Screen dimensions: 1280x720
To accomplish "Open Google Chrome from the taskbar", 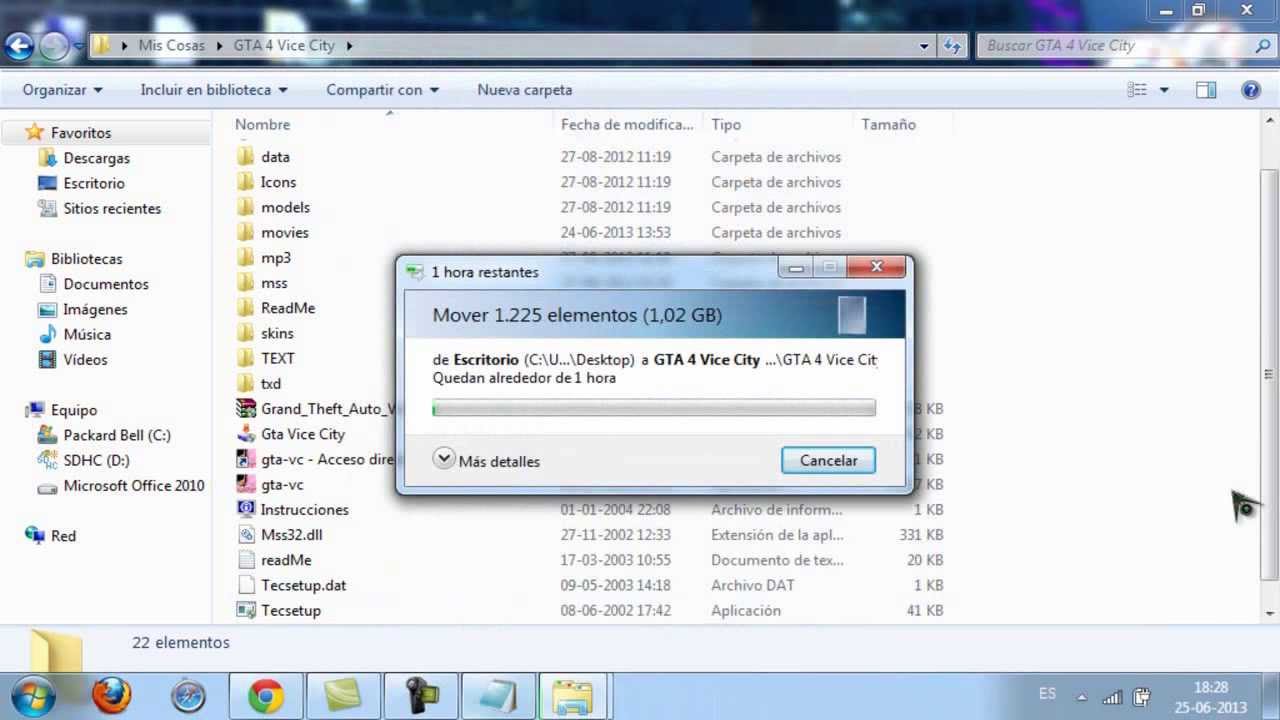I will [x=265, y=695].
